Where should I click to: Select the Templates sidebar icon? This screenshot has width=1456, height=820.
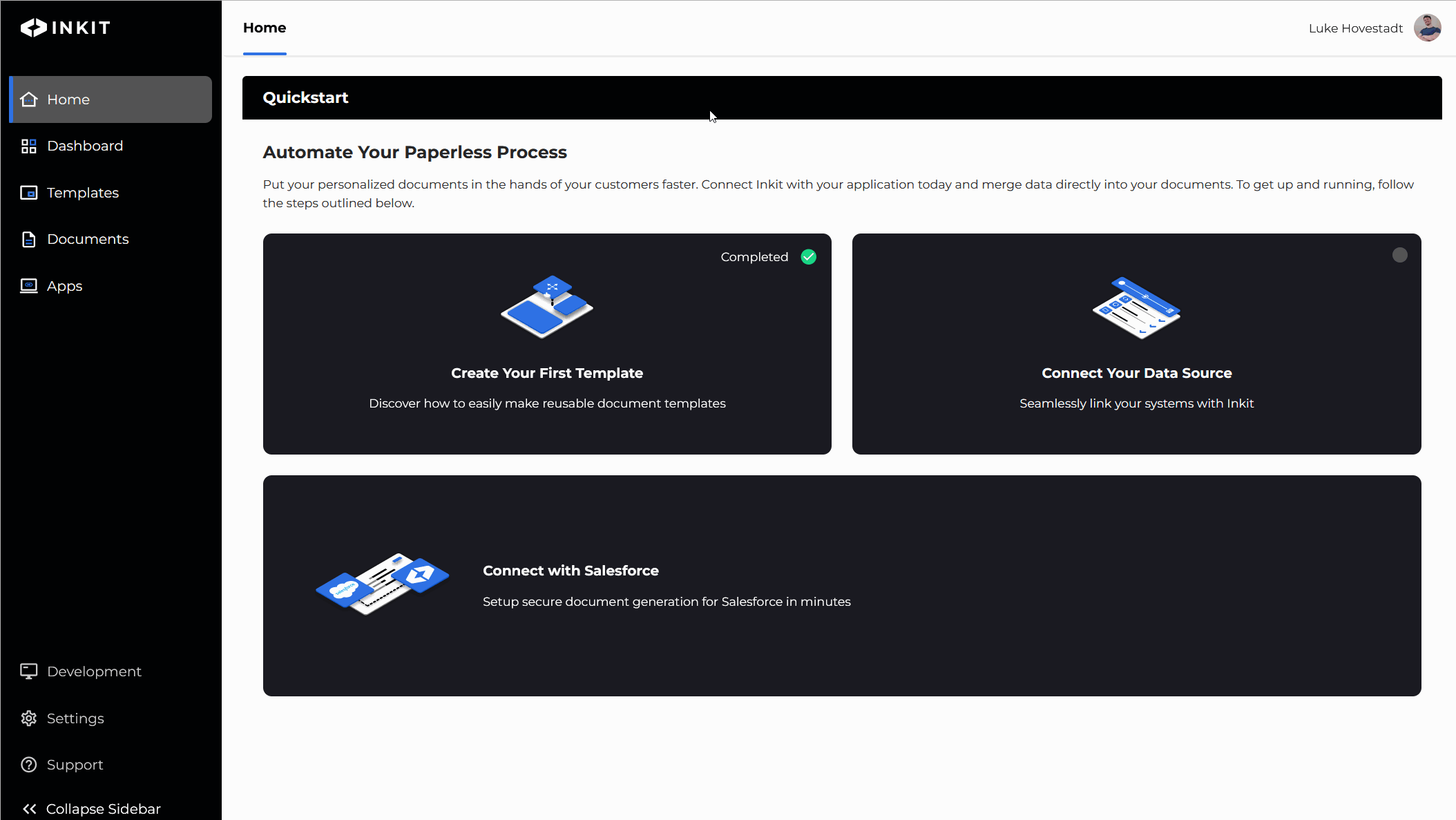click(28, 193)
